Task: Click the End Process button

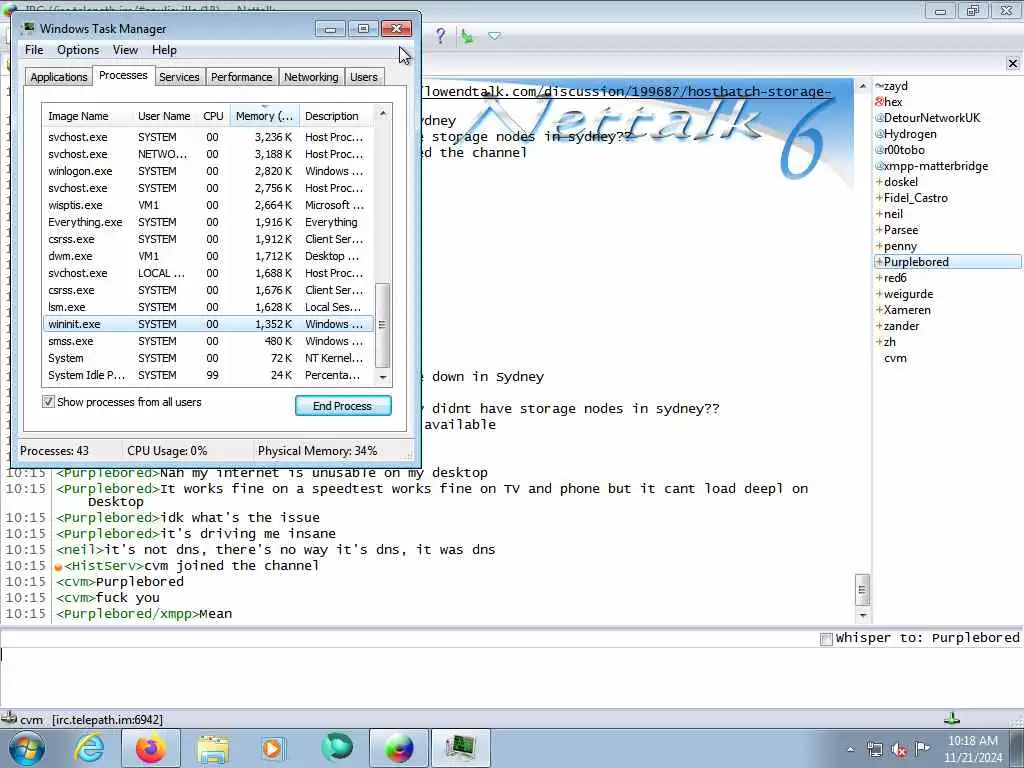Action: [343, 406]
